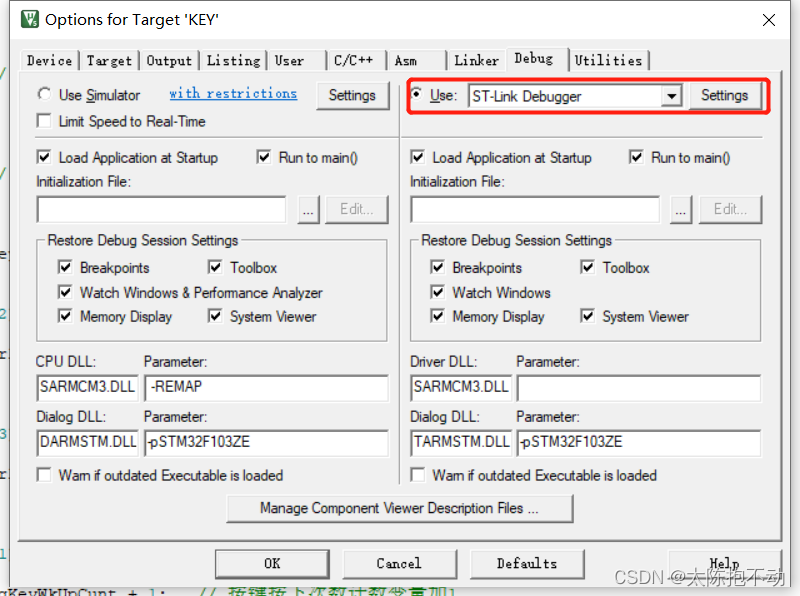Browse debugger initialization file with ... button
The image size is (800, 596).
[681, 209]
